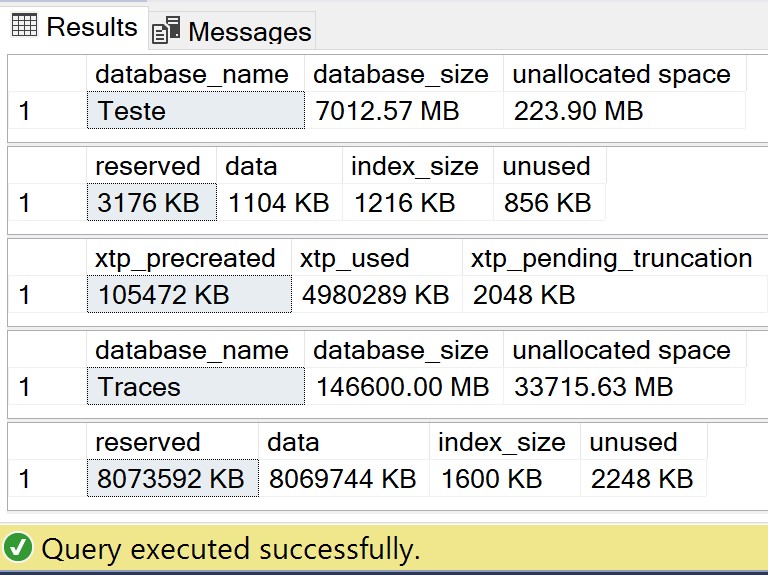Image resolution: width=768 pixels, height=575 pixels.
Task: Open the Messages tab
Action: point(232,31)
